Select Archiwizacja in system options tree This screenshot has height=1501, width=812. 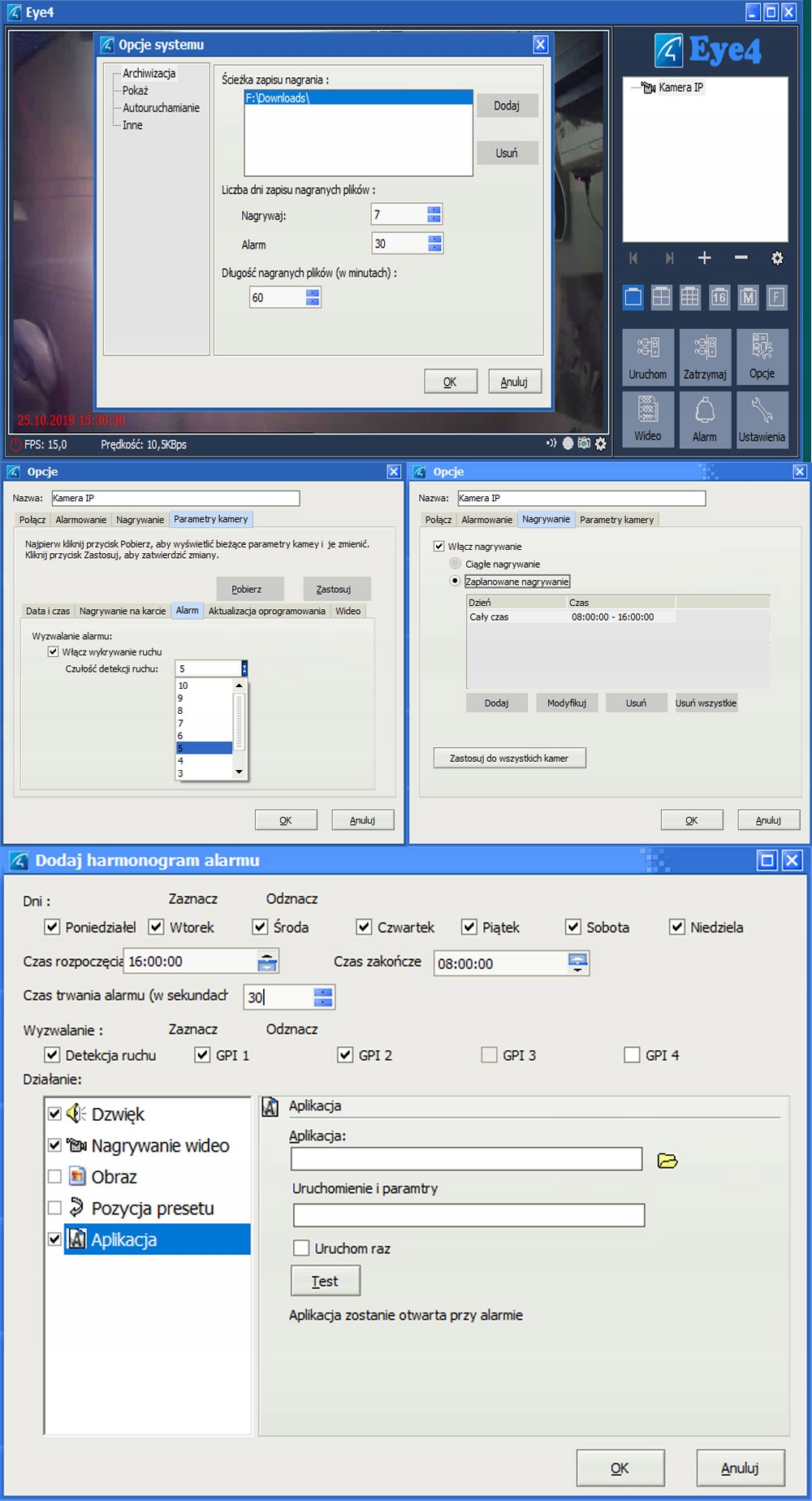pos(149,73)
